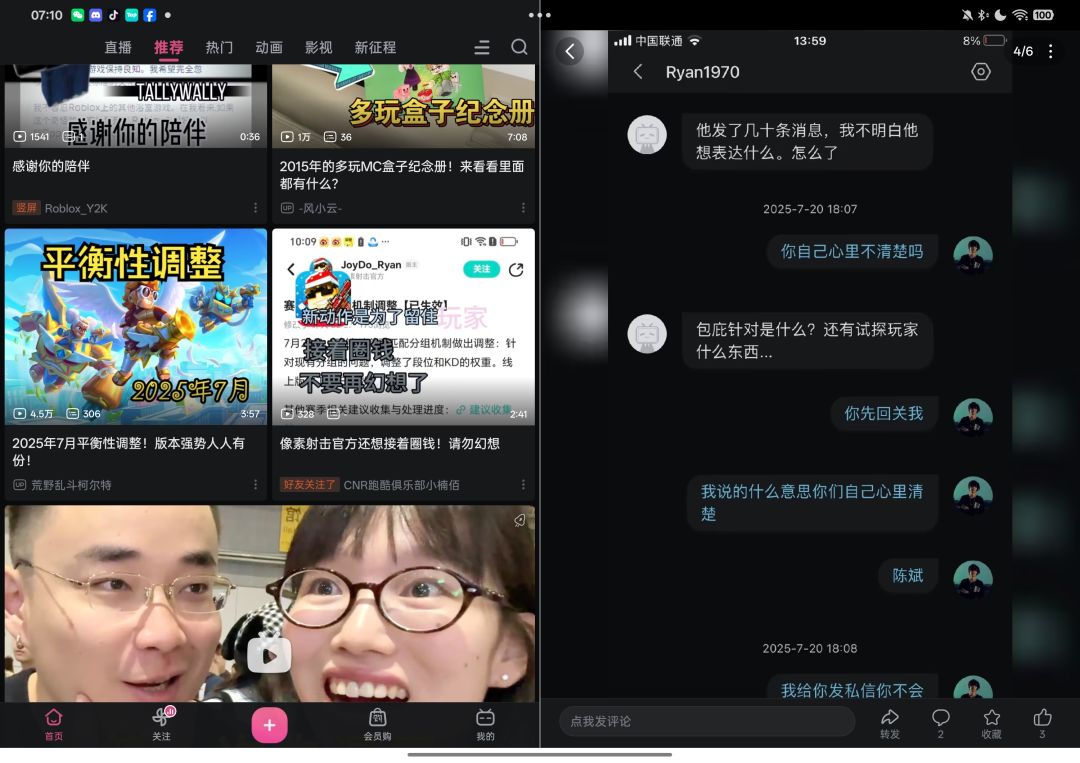Open uploader 荒野乱斗柯尔特
The width and height of the screenshot is (1080, 763).
(x=71, y=485)
